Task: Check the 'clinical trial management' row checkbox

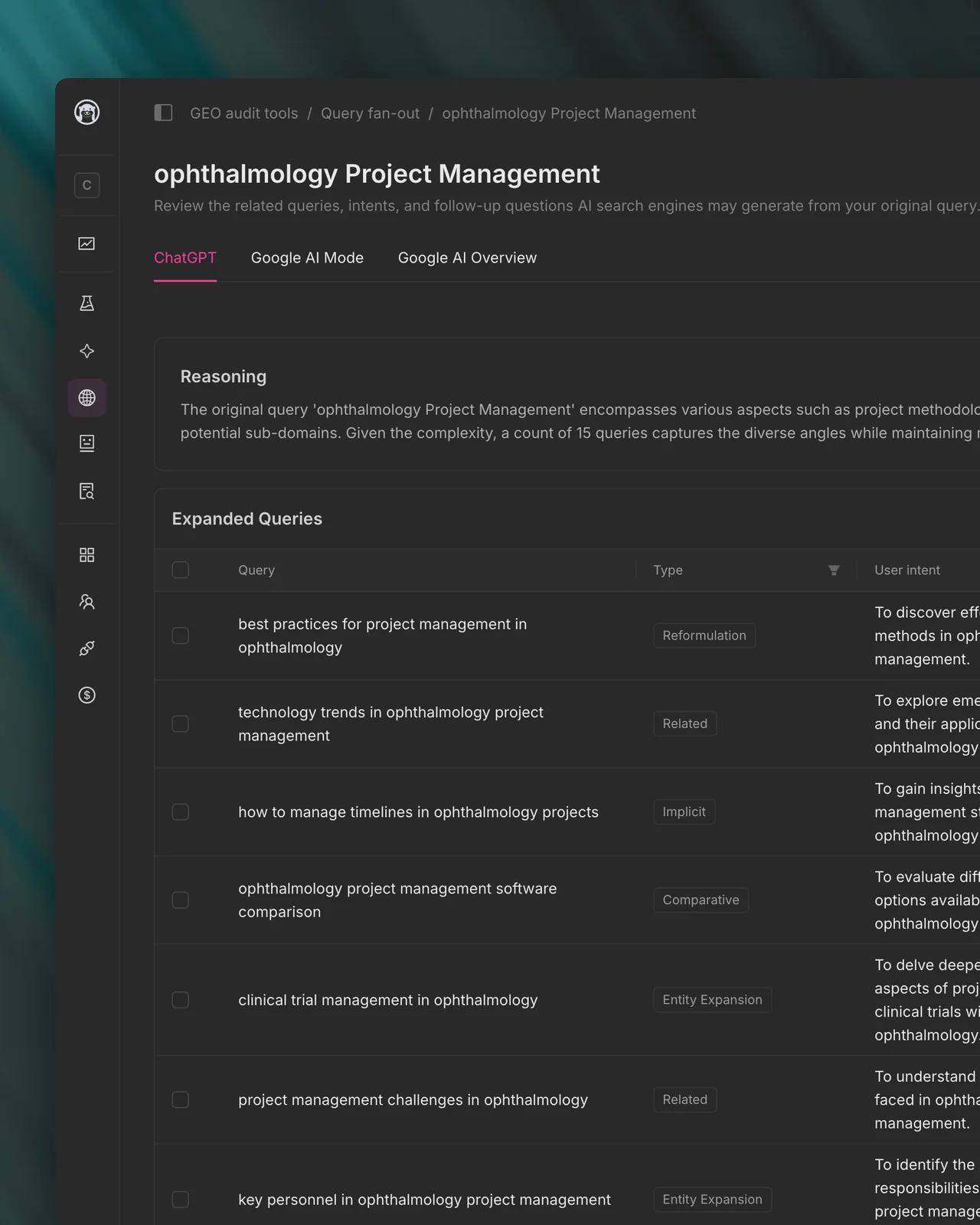Action: (181, 1000)
